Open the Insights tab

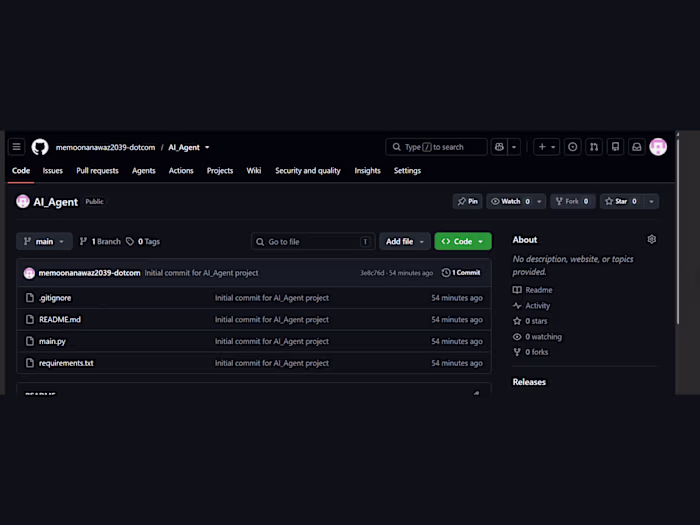pos(367,171)
